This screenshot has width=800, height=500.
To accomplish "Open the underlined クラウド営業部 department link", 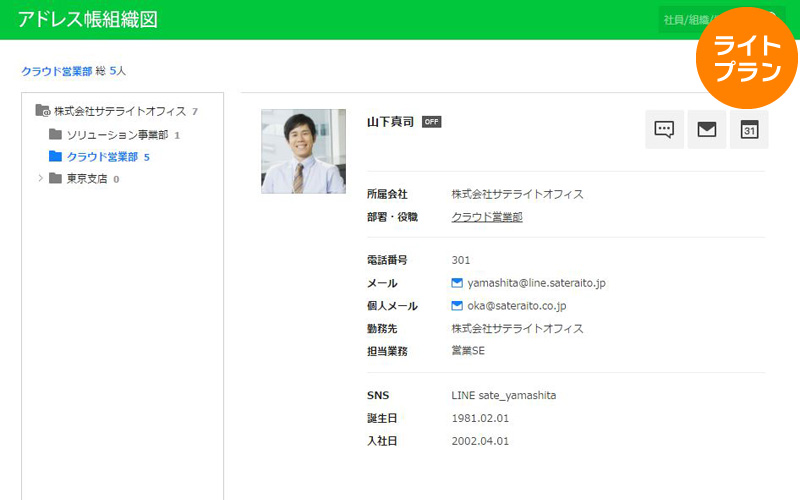I will click(x=486, y=216).
